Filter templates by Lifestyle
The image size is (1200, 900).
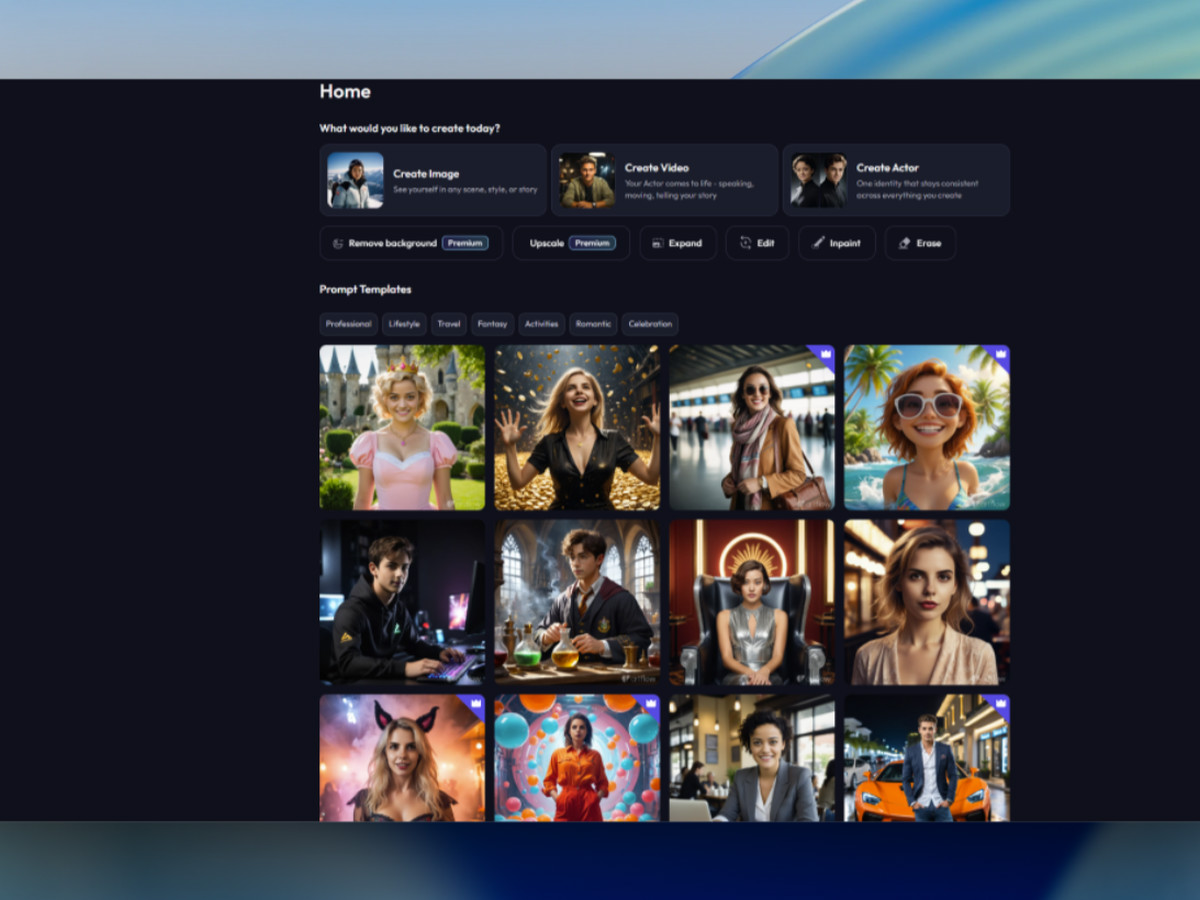[x=404, y=324]
